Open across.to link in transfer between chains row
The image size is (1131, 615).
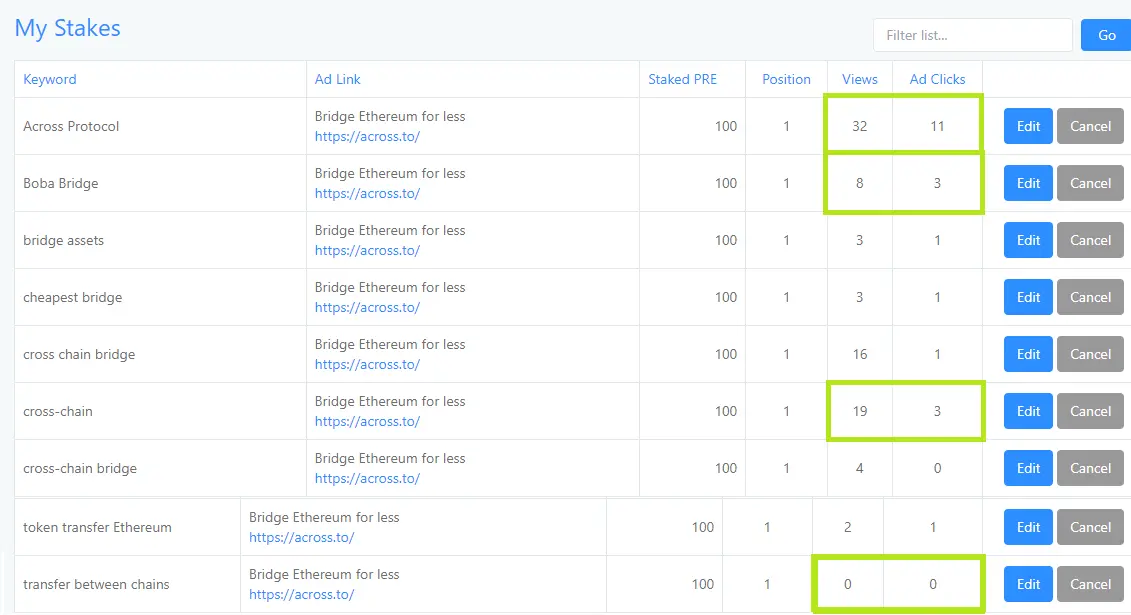point(302,594)
